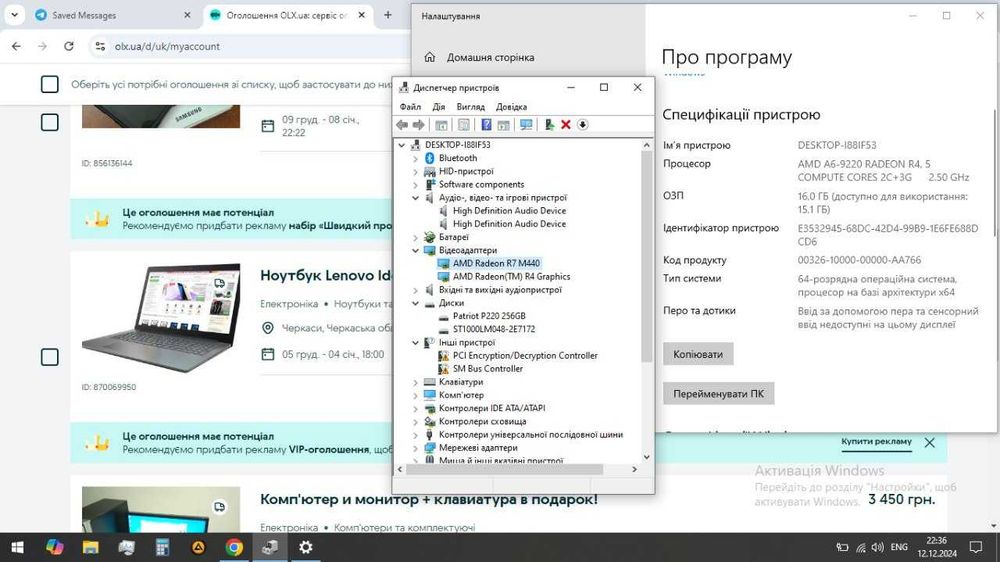Expand the Батареї category
The width and height of the screenshot is (1000, 562).
point(416,237)
